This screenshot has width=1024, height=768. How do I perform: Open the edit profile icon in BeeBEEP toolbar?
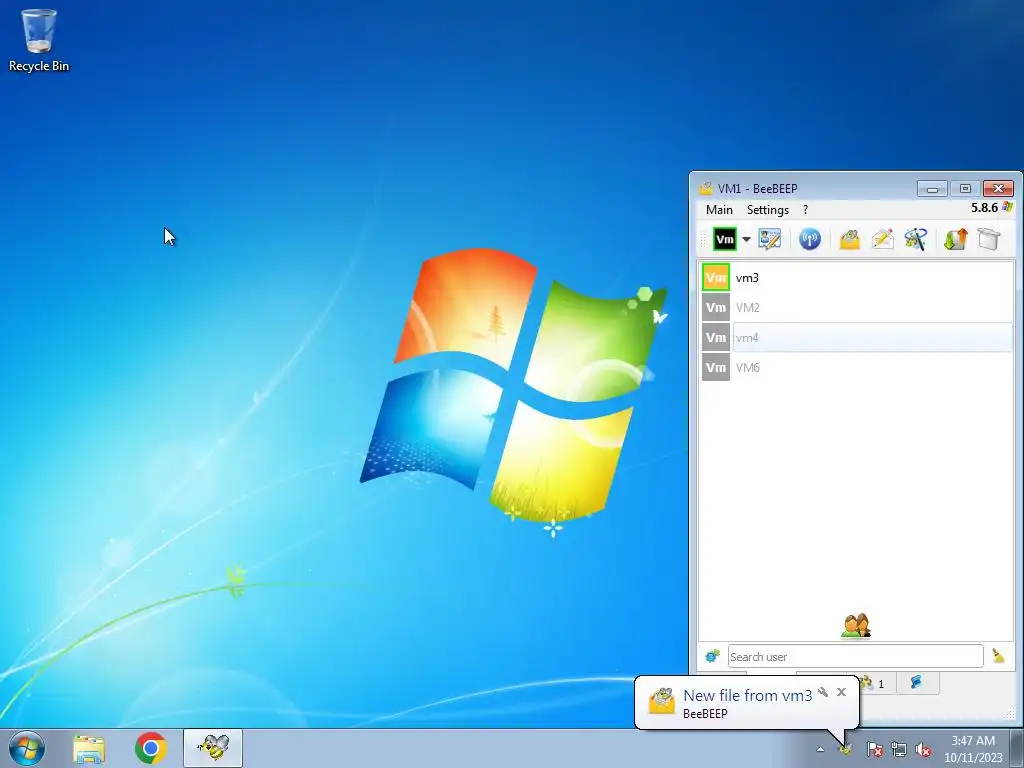770,239
